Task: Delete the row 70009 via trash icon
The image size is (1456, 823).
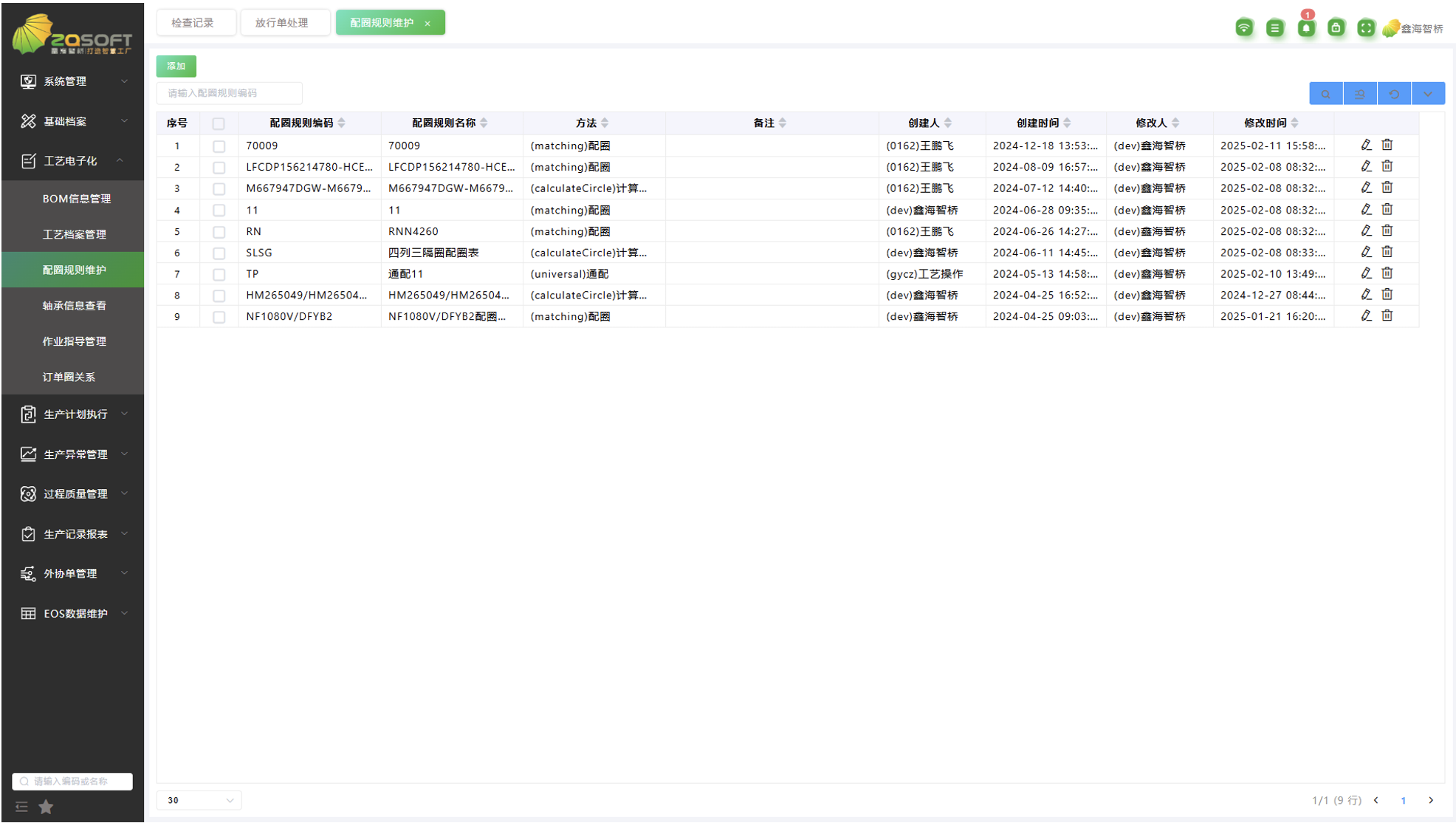Action: 1387,146
